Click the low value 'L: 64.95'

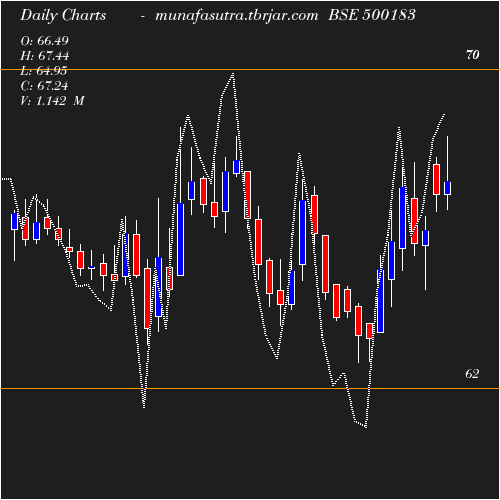(x=44, y=71)
